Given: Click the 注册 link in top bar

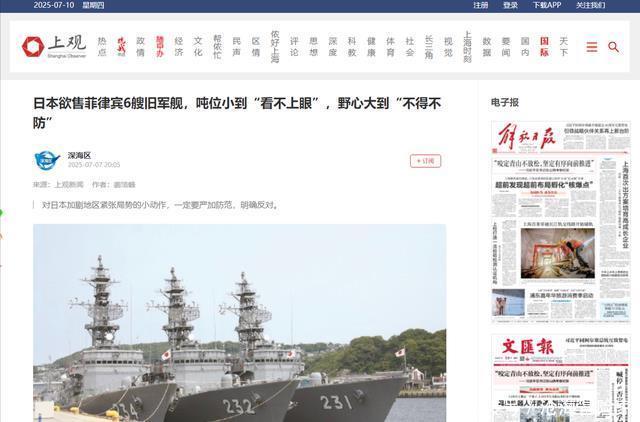Looking at the screenshot, I should click(480, 5).
